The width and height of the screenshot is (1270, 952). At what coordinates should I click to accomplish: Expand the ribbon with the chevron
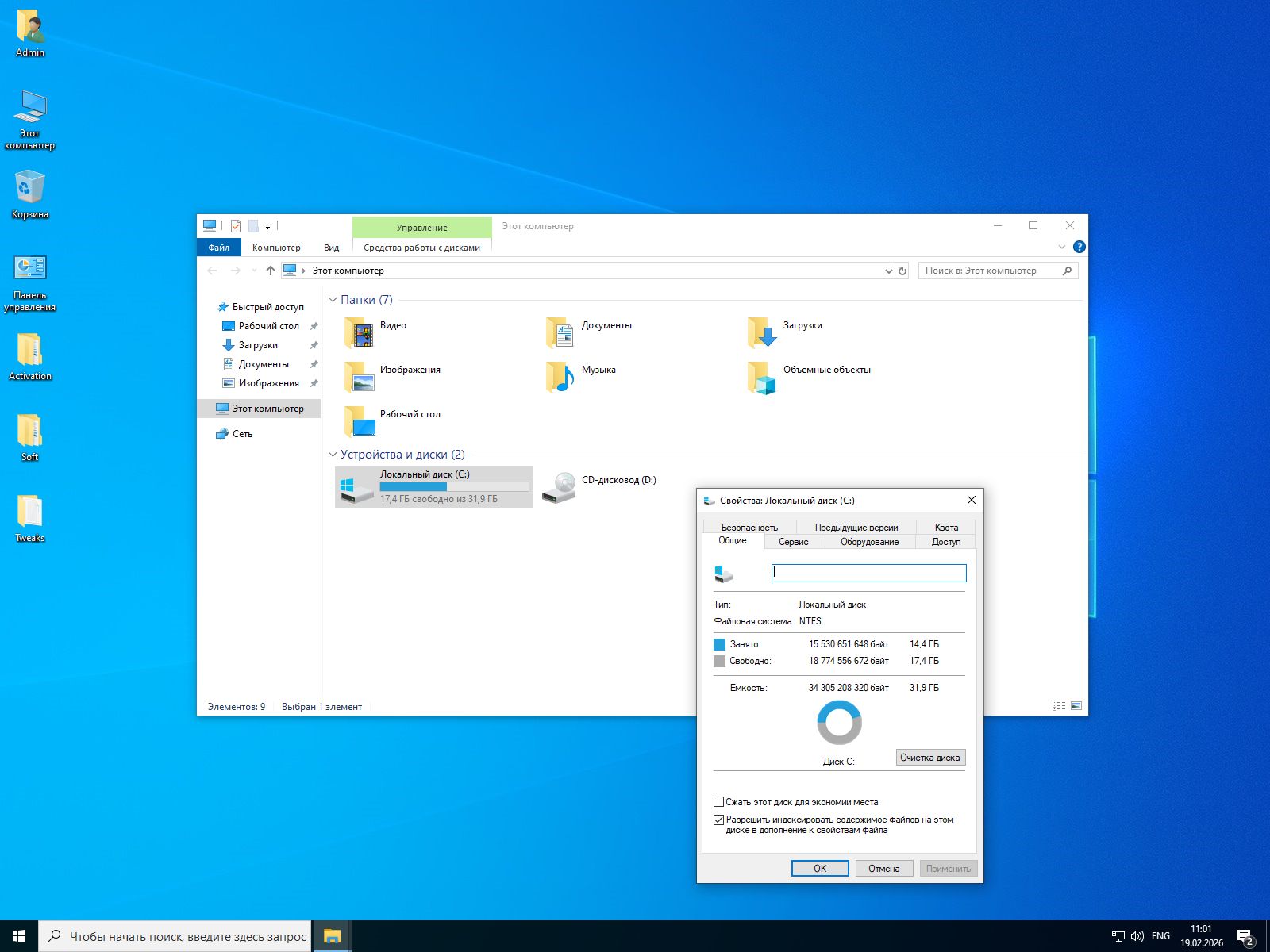point(1062,247)
